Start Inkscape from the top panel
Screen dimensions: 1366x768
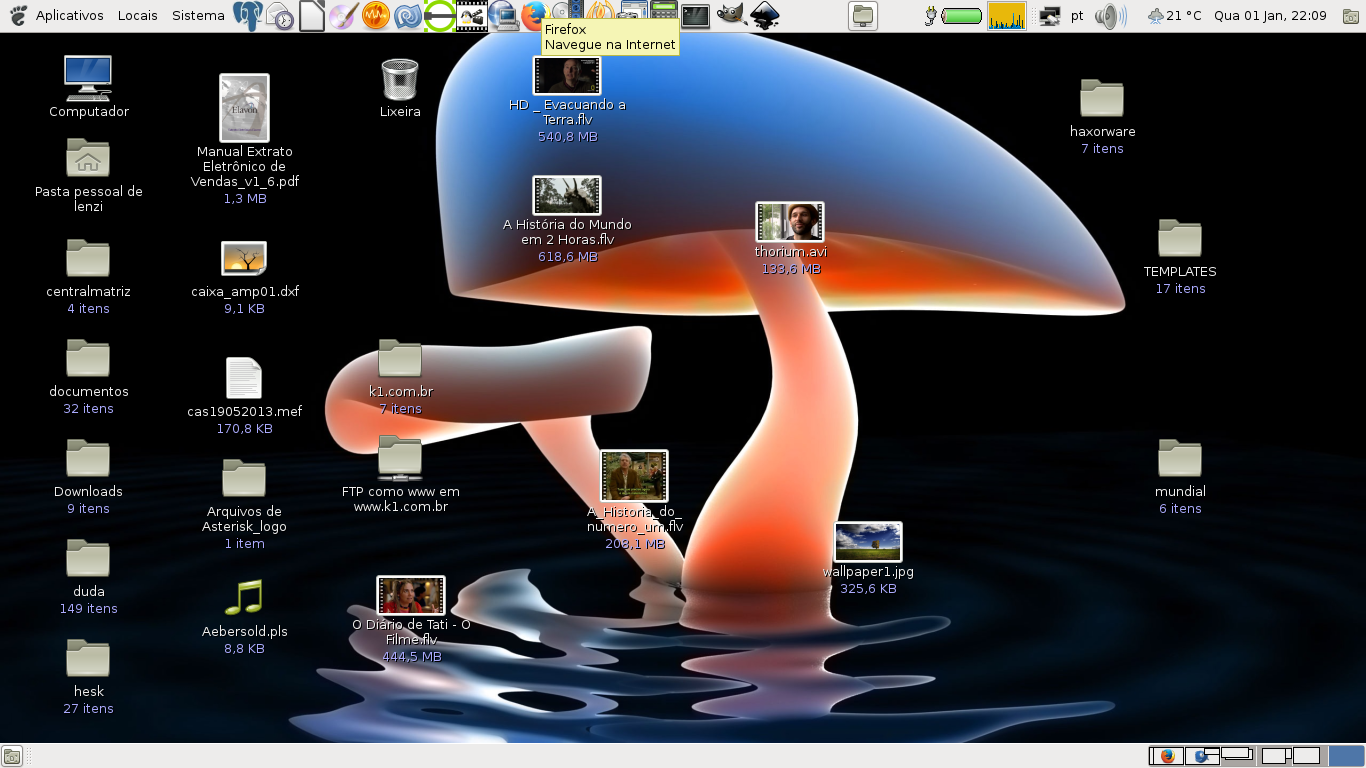tap(765, 15)
